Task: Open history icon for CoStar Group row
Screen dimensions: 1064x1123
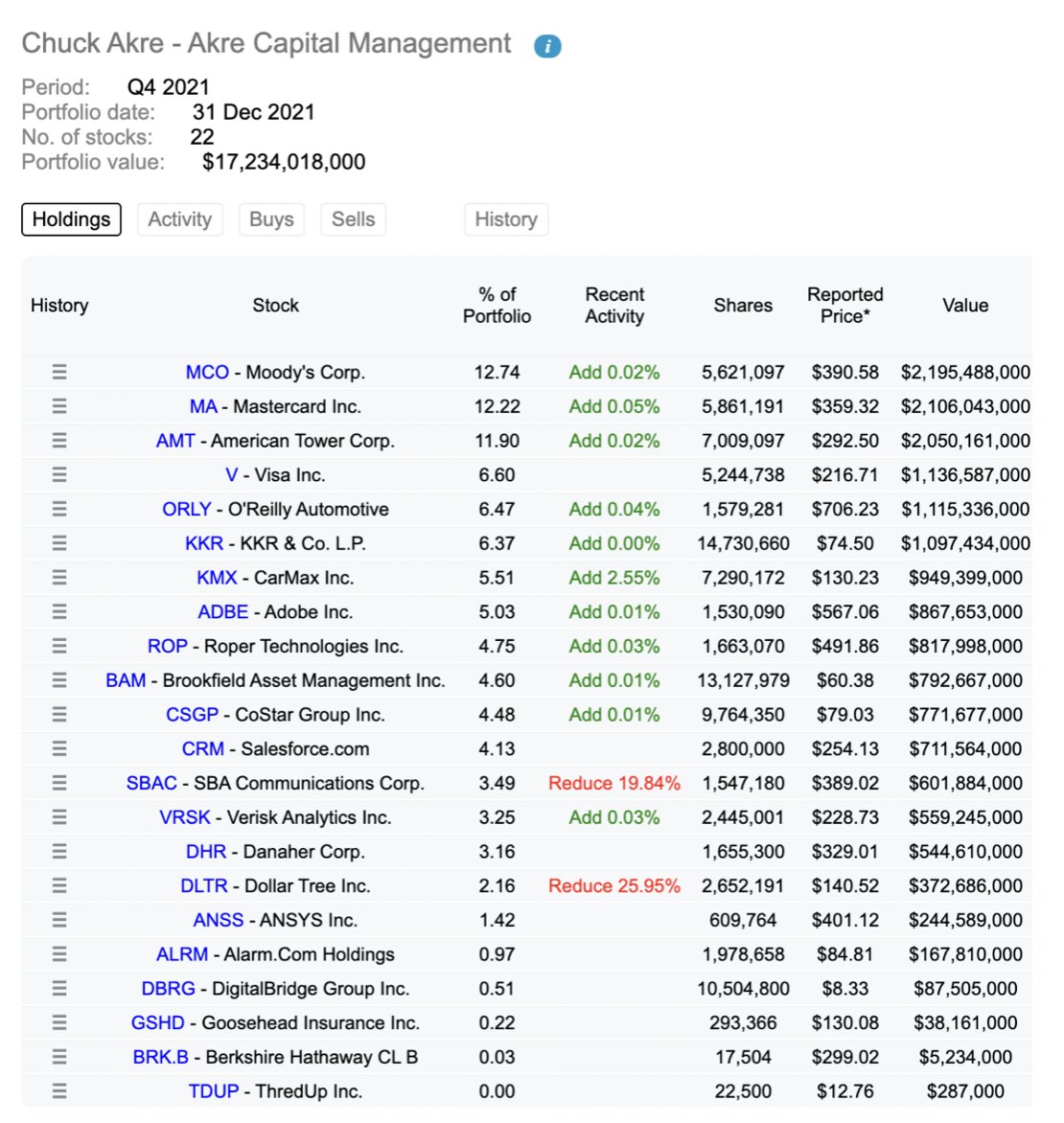Action: point(59,714)
